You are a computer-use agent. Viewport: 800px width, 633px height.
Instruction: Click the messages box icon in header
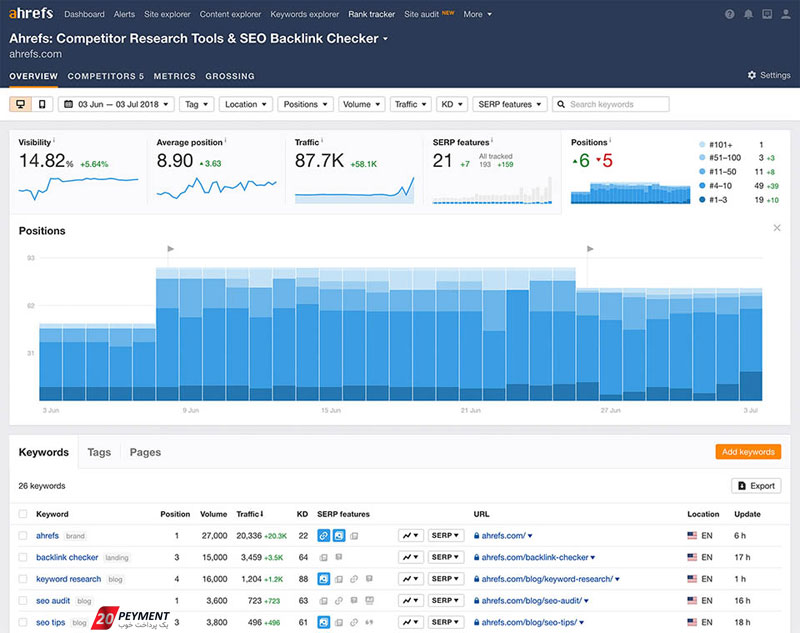767,14
